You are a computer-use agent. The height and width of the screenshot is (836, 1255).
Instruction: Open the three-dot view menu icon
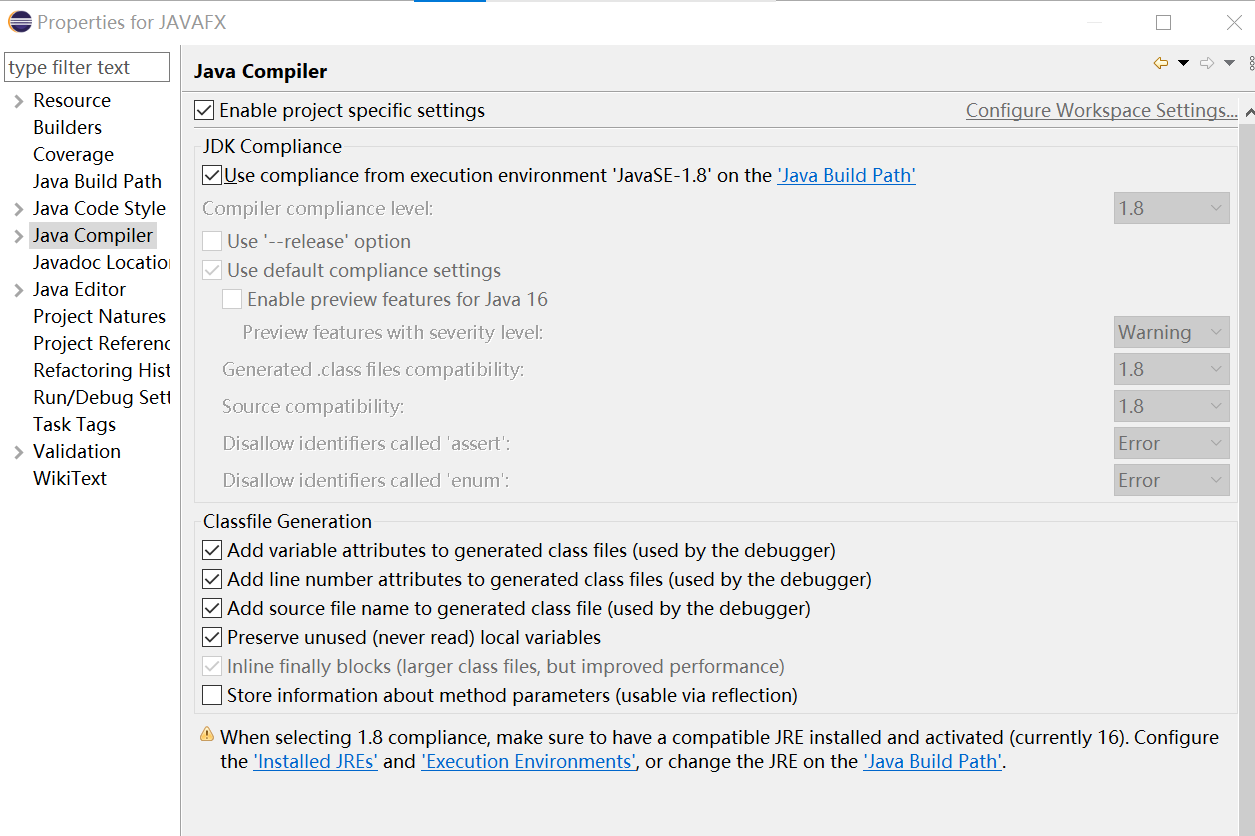click(x=1251, y=63)
